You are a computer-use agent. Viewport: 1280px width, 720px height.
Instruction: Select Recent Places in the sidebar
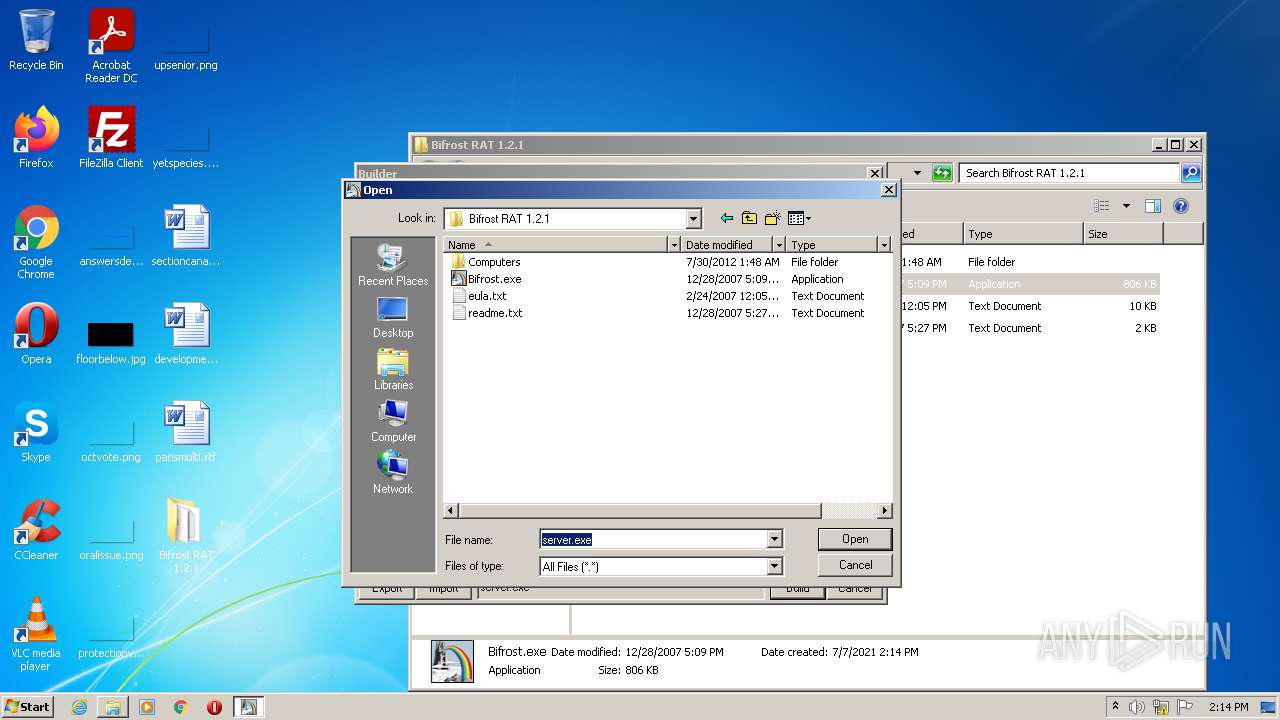pyautogui.click(x=393, y=265)
